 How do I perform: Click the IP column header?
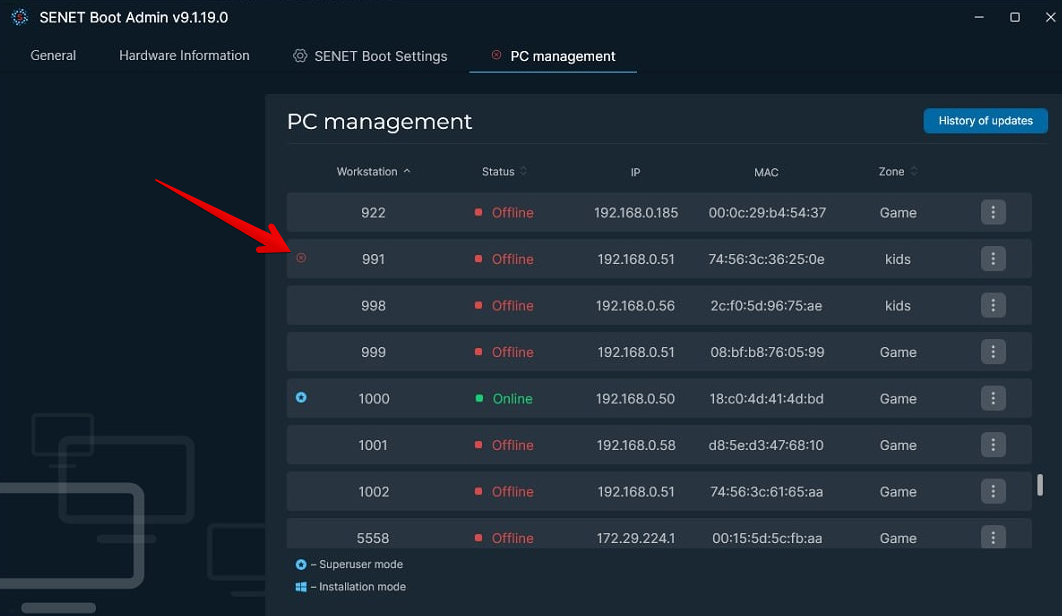[635, 172]
